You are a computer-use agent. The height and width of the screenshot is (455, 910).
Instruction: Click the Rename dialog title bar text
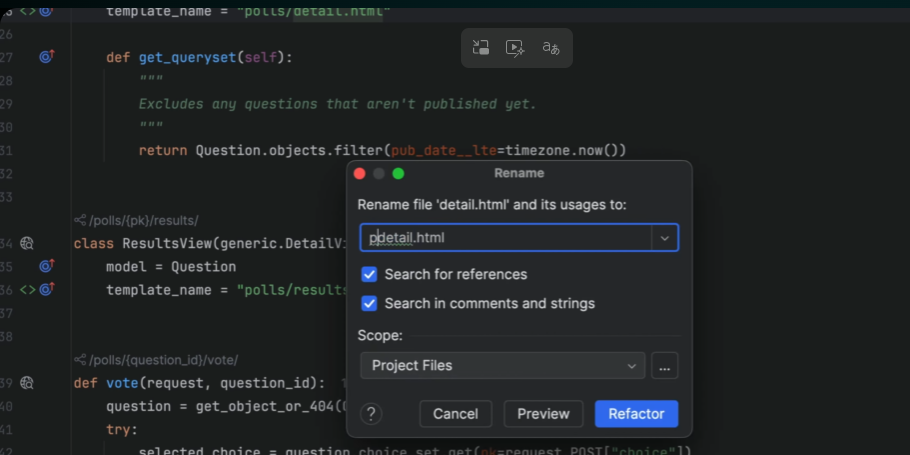[x=519, y=174]
